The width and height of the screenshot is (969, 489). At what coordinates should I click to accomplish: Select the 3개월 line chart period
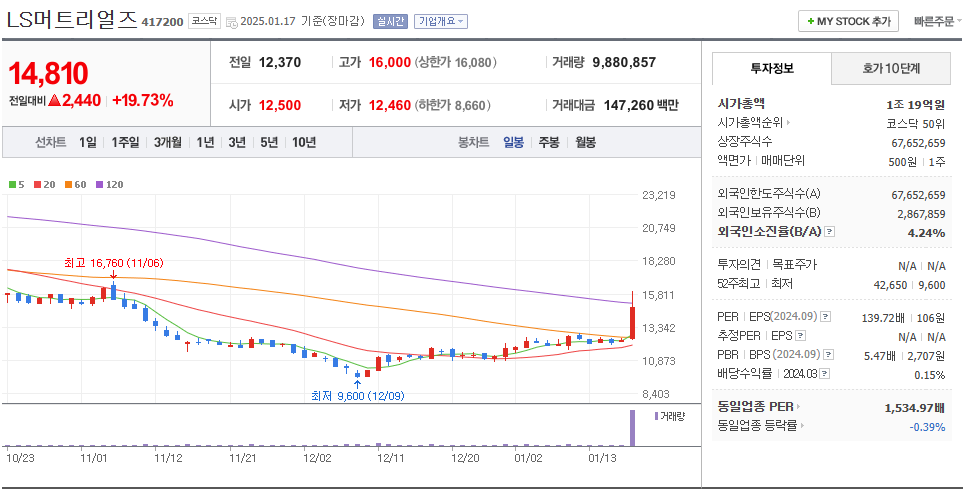[x=167, y=142]
